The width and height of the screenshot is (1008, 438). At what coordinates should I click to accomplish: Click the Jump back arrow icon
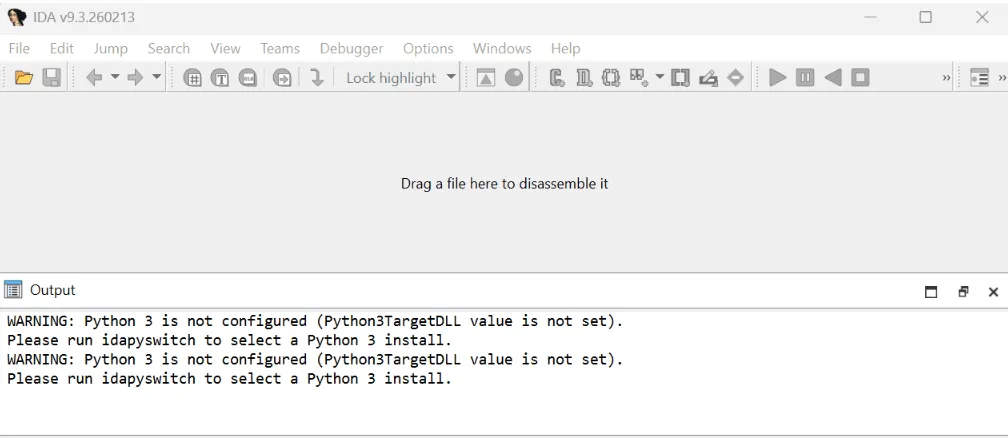pos(94,78)
